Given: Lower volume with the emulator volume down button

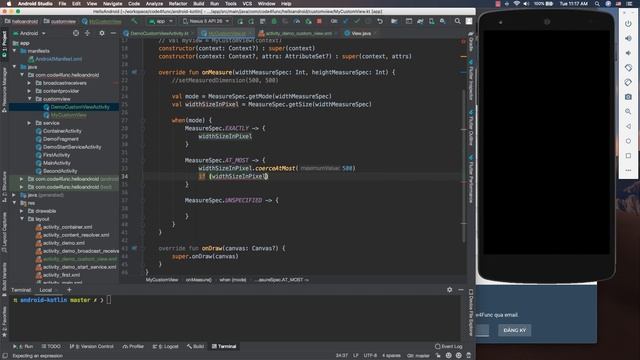Looking at the screenshot, I should 628,53.
